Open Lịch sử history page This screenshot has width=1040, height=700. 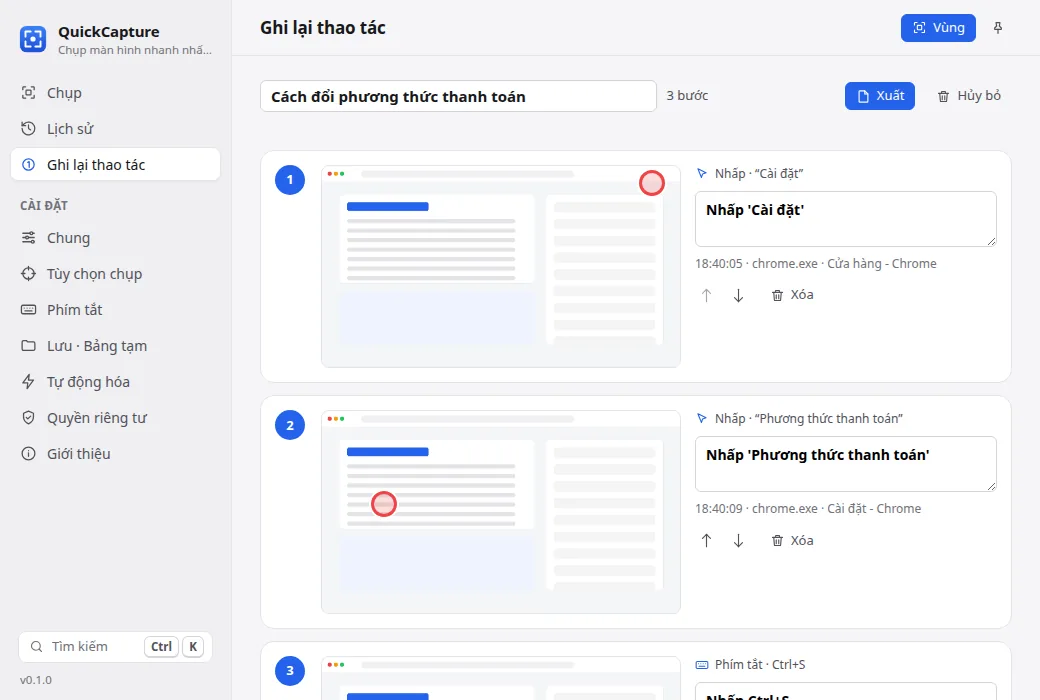(115, 129)
